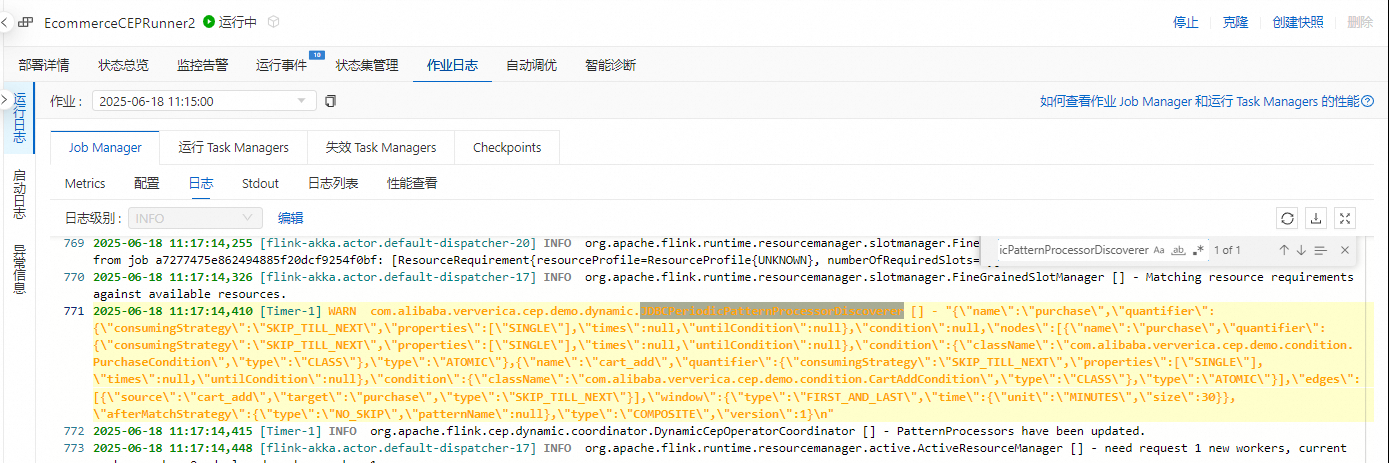Open the 运行事件 tab
1389x463 pixels.
point(281,65)
